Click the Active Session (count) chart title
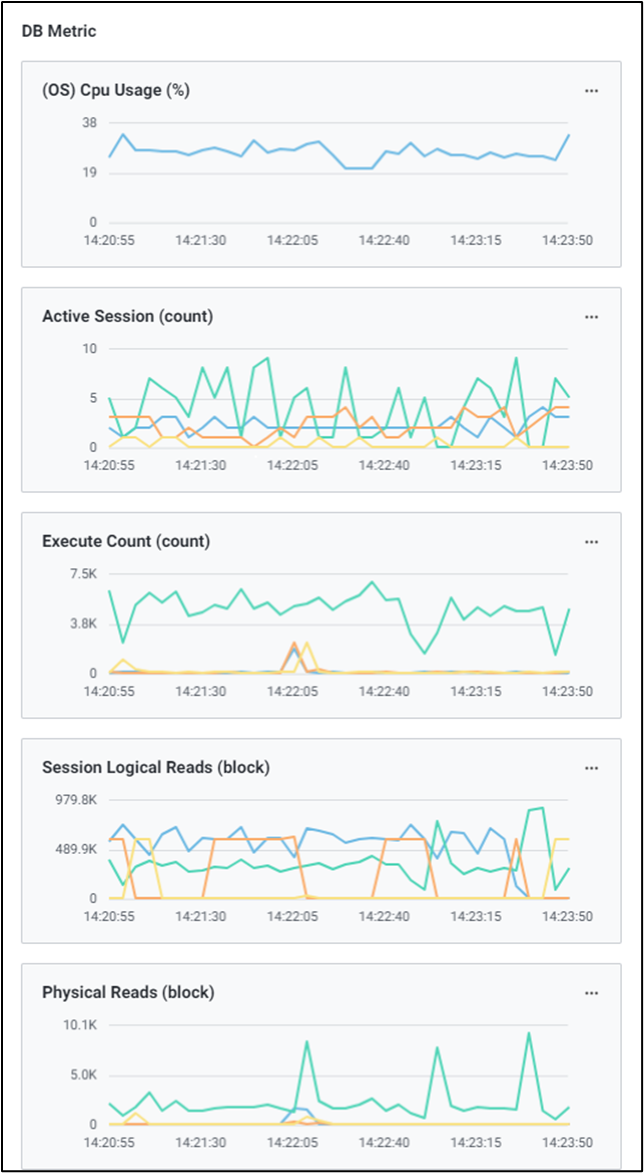This screenshot has width=644, height=1173. [x=127, y=317]
